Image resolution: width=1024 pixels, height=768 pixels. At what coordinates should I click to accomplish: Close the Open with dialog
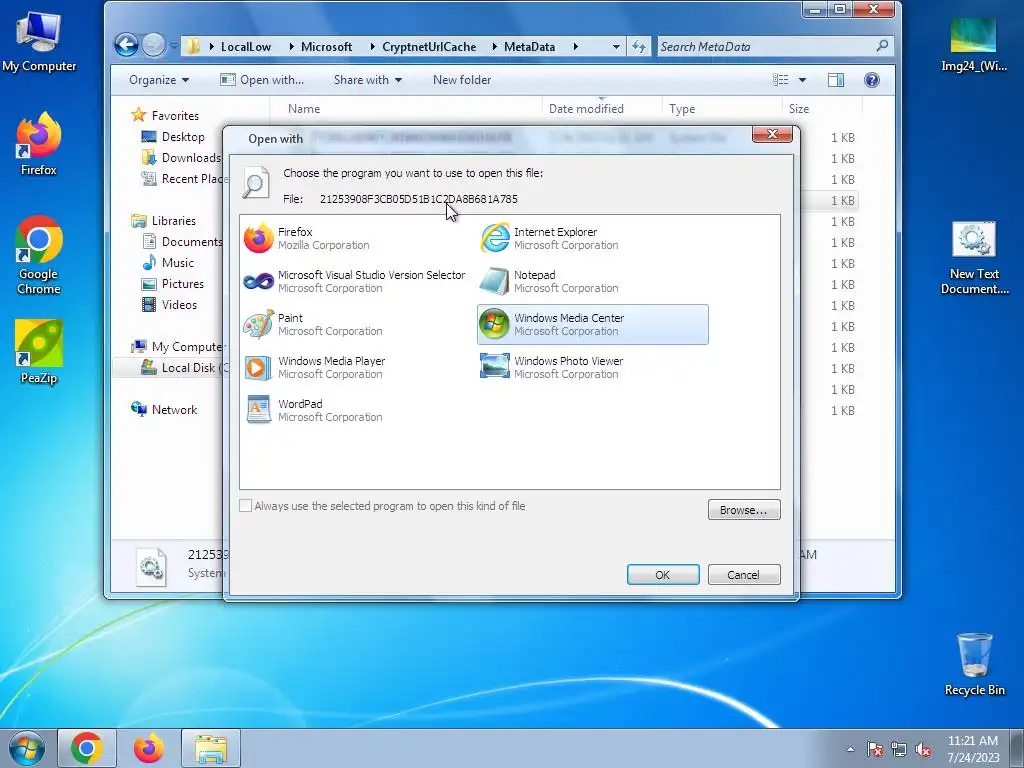click(x=772, y=134)
